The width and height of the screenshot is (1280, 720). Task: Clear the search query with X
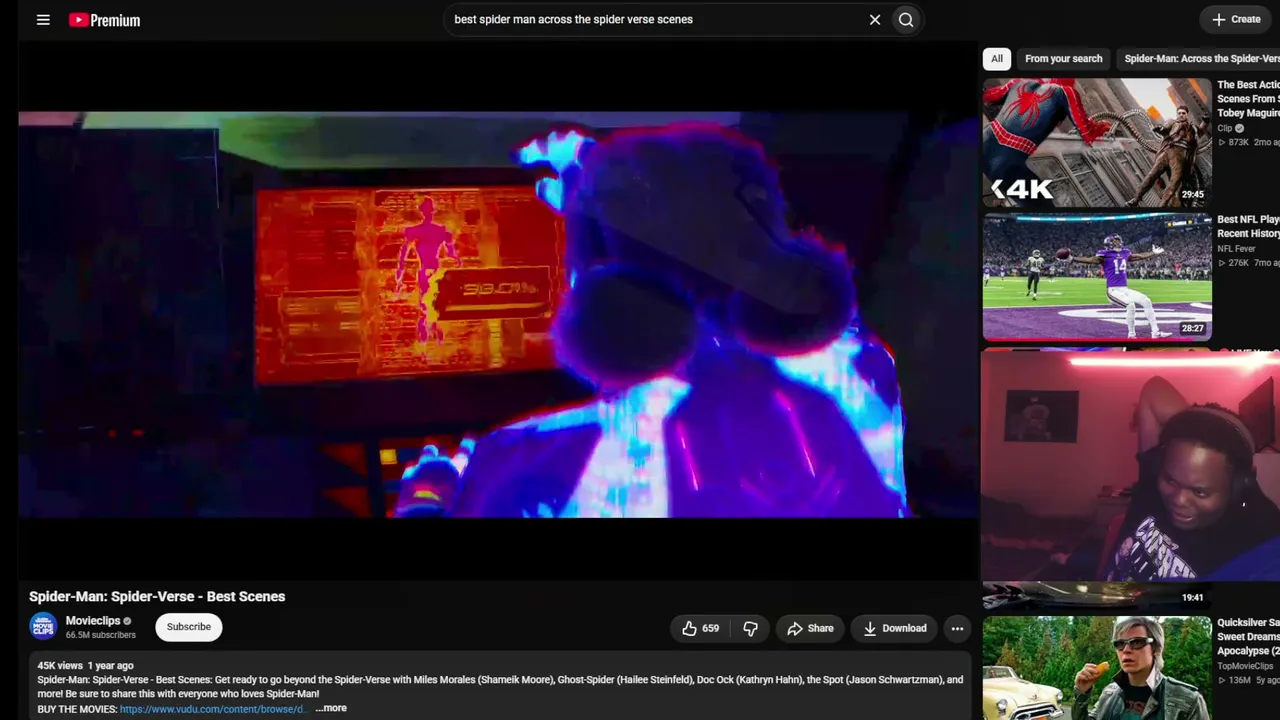[x=875, y=20]
